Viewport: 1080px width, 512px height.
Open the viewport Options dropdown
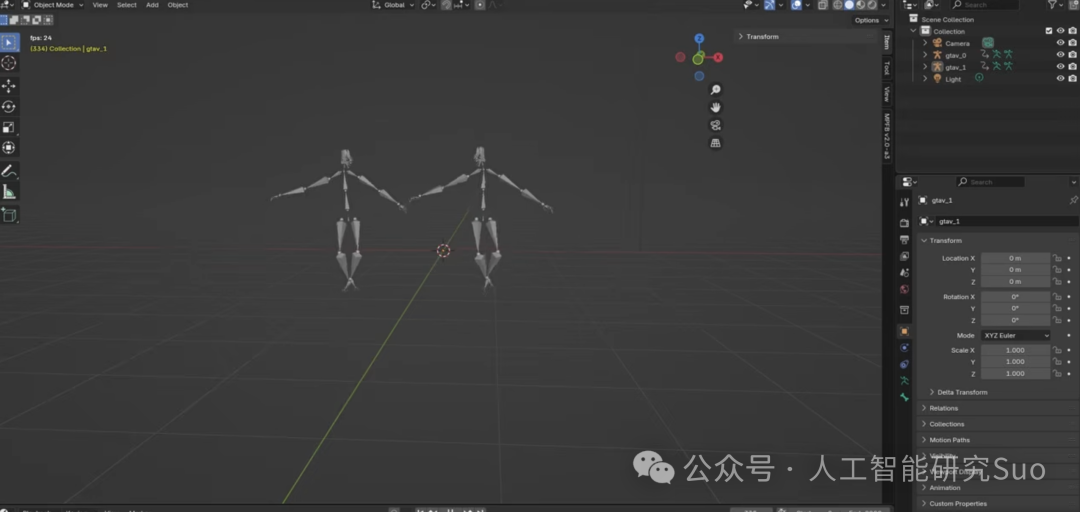point(870,20)
